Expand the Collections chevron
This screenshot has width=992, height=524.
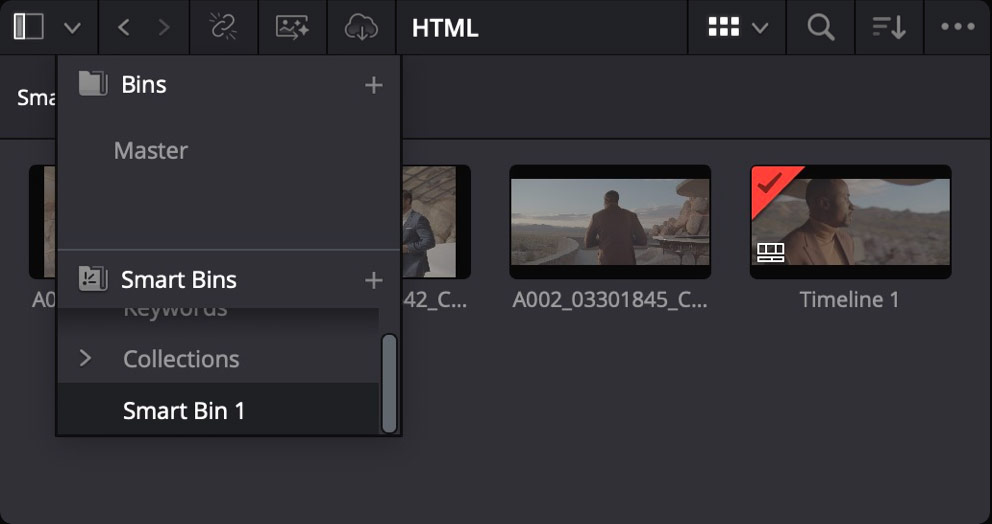point(85,358)
